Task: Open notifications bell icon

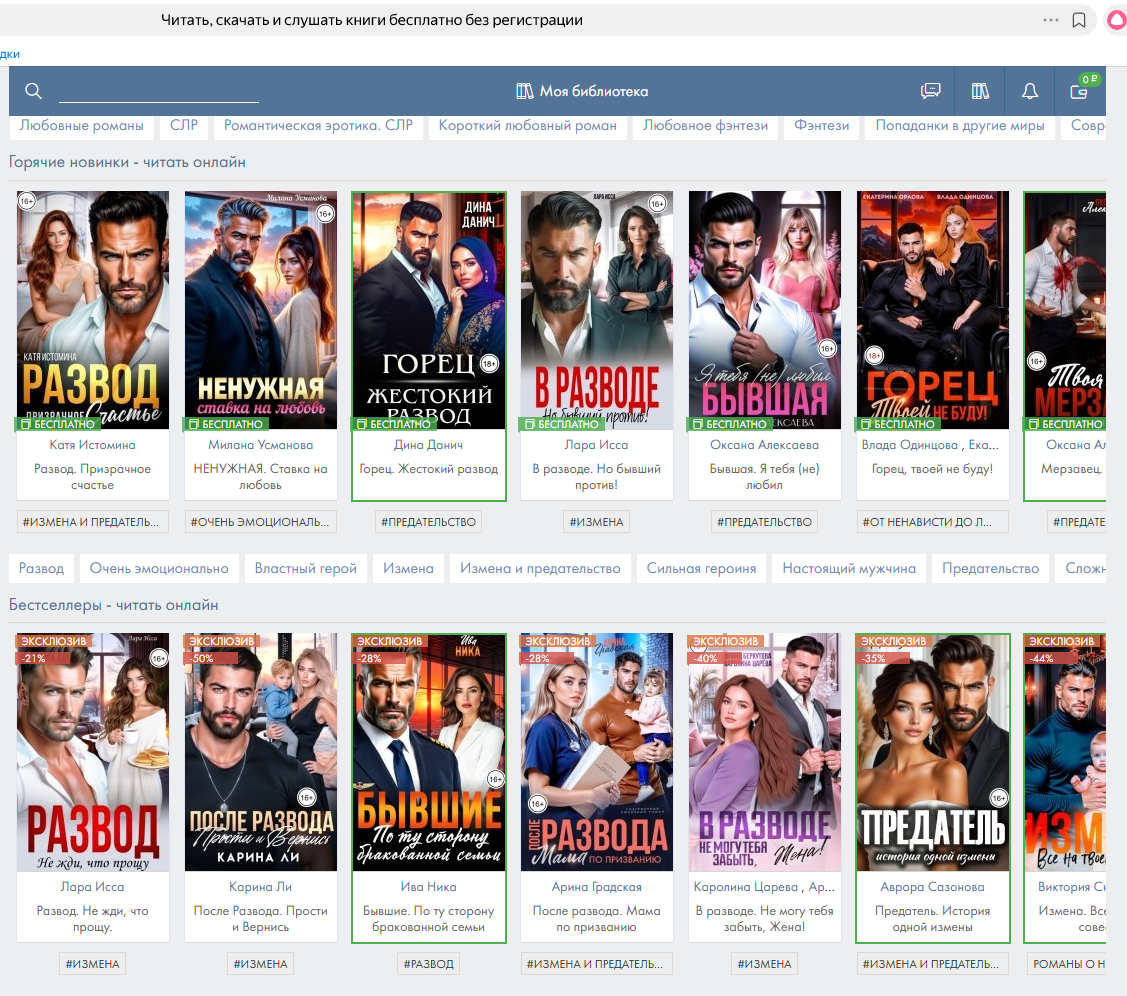Action: click(1030, 91)
